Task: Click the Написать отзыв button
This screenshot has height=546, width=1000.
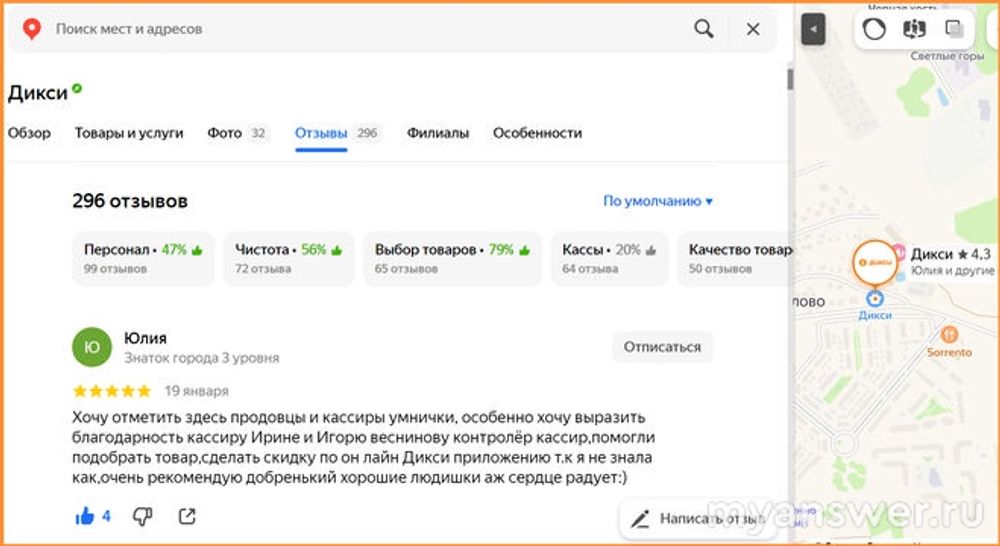Action: (x=698, y=518)
